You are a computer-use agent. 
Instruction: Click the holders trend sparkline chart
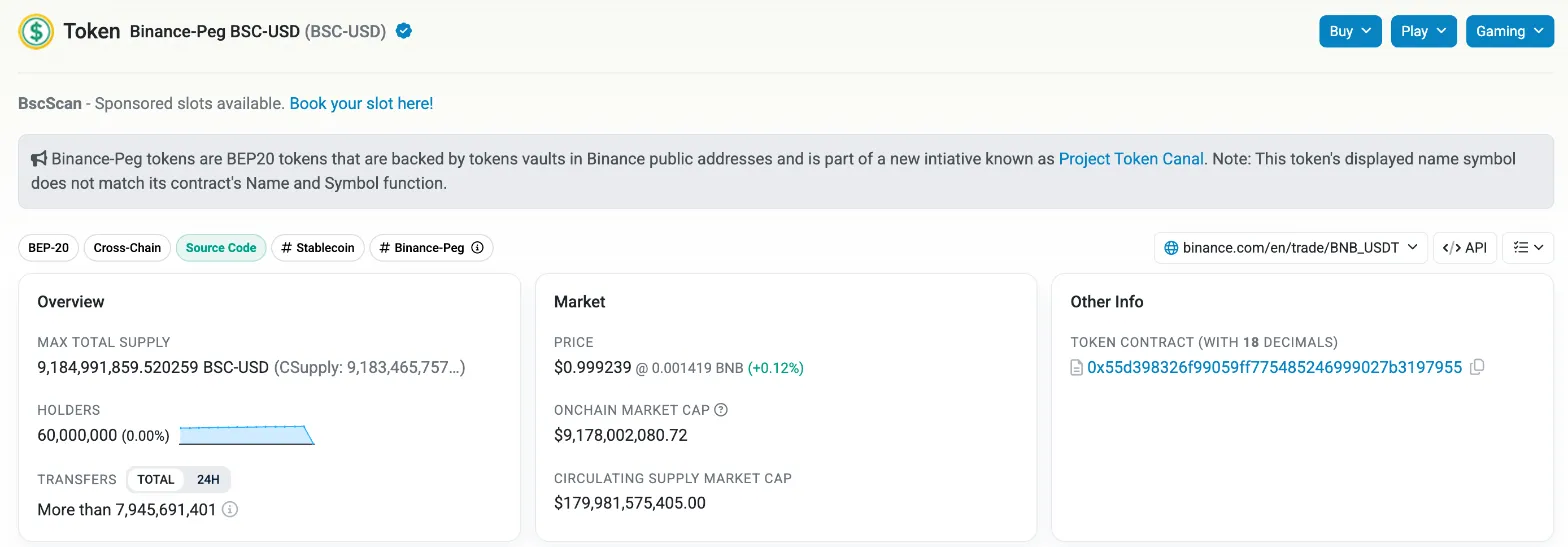(x=247, y=435)
